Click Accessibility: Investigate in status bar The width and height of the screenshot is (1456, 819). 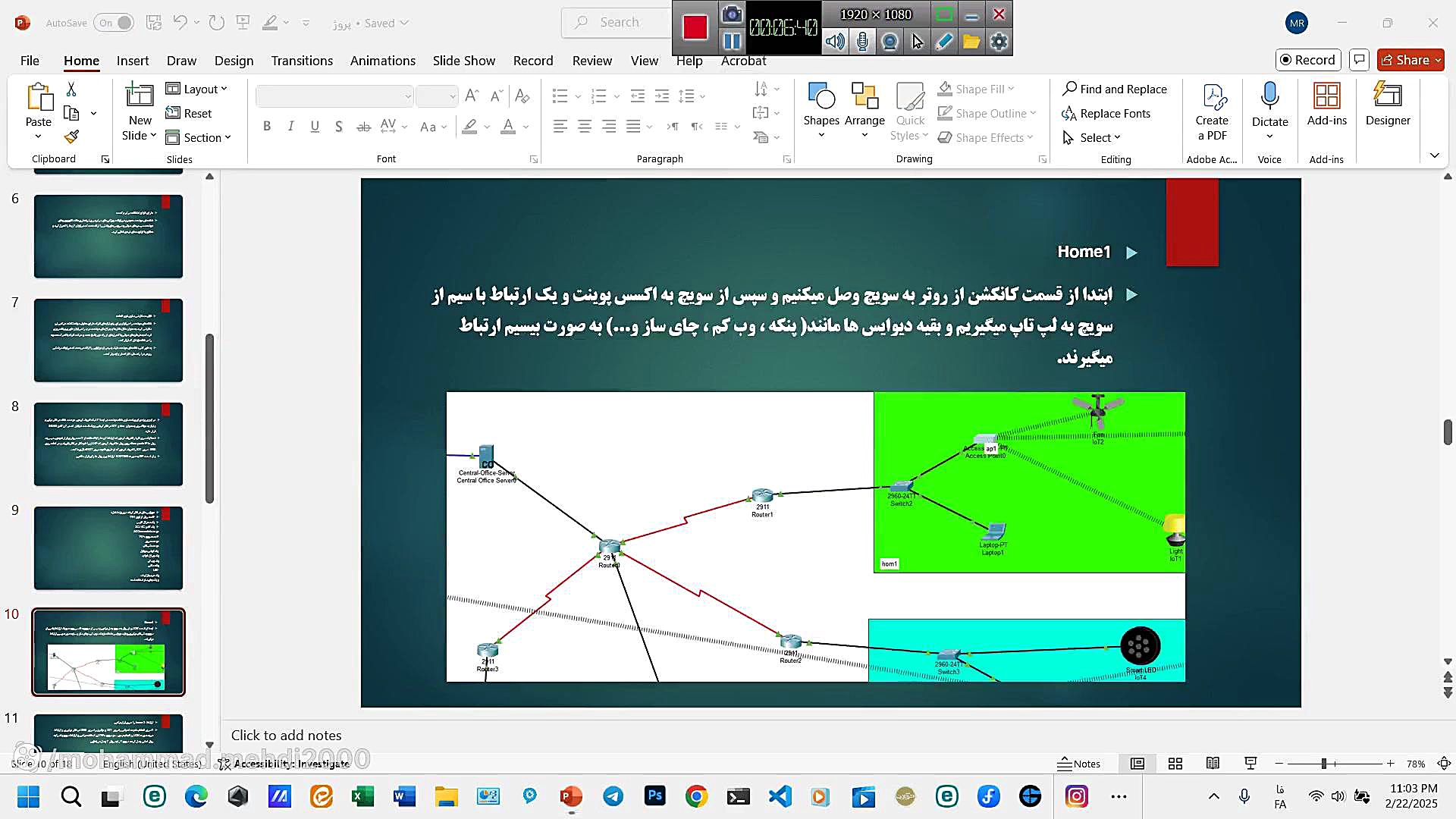284,764
